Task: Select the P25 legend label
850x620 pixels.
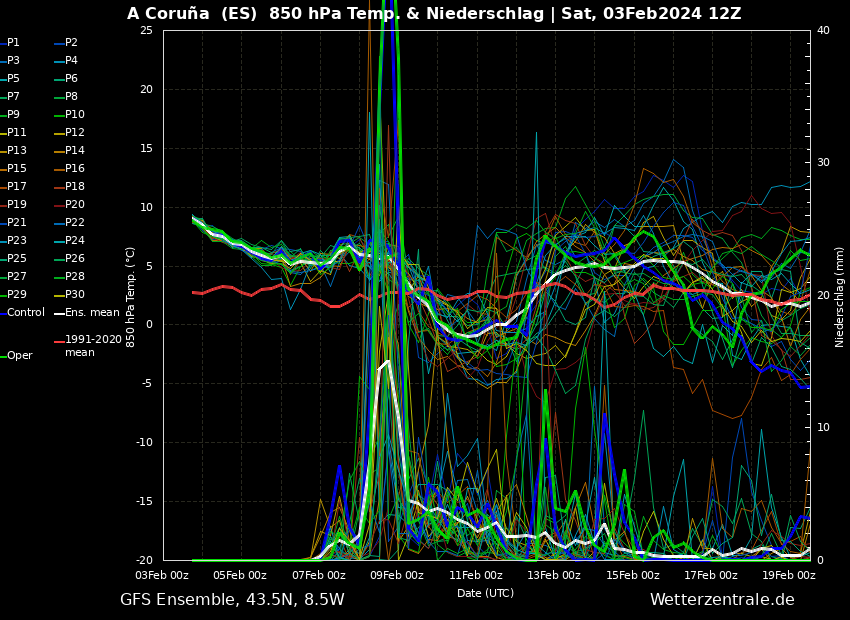Action: click(17, 257)
